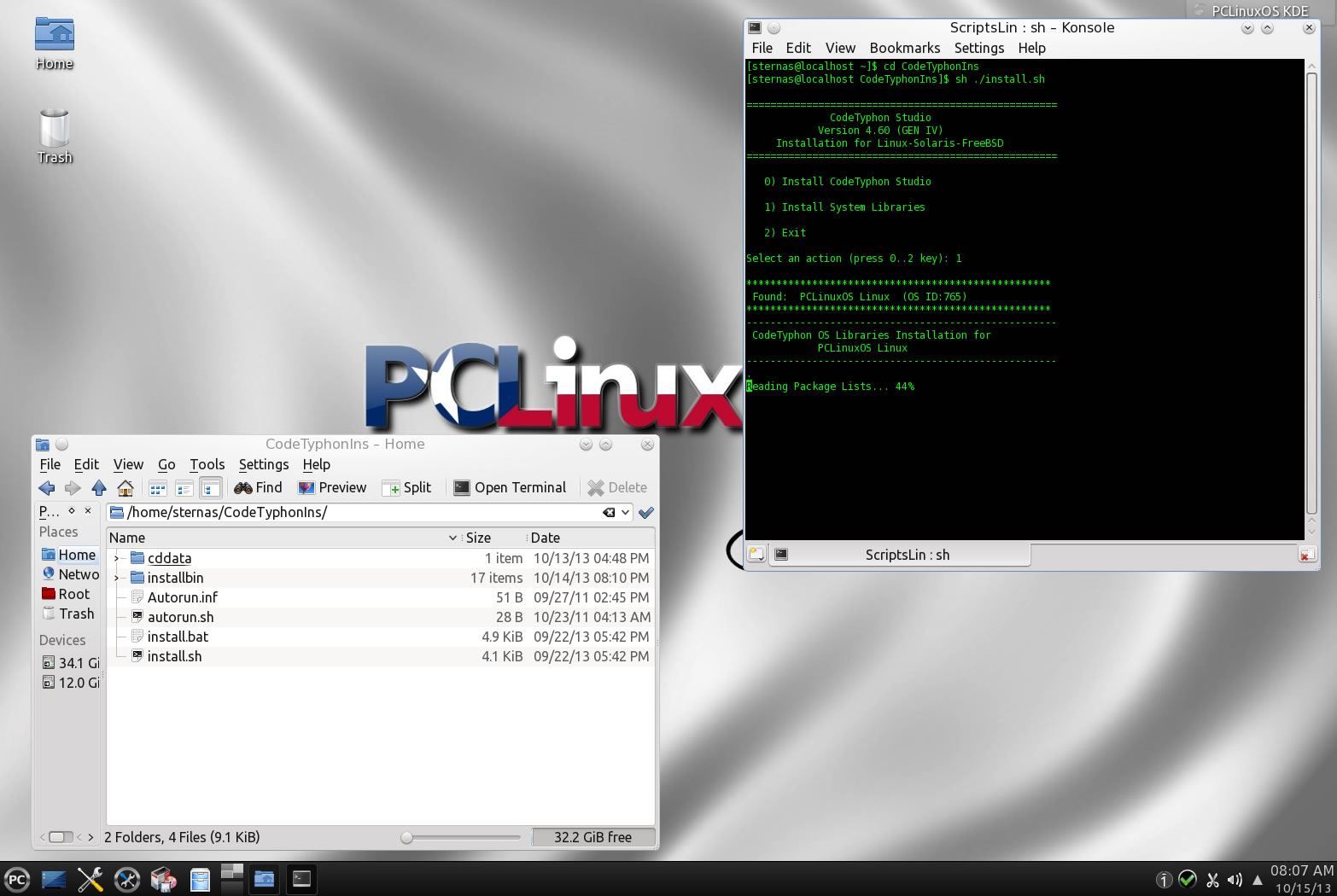This screenshot has height=896, width=1337.
Task: Close the current Konsole tab using red icon
Action: click(1306, 555)
